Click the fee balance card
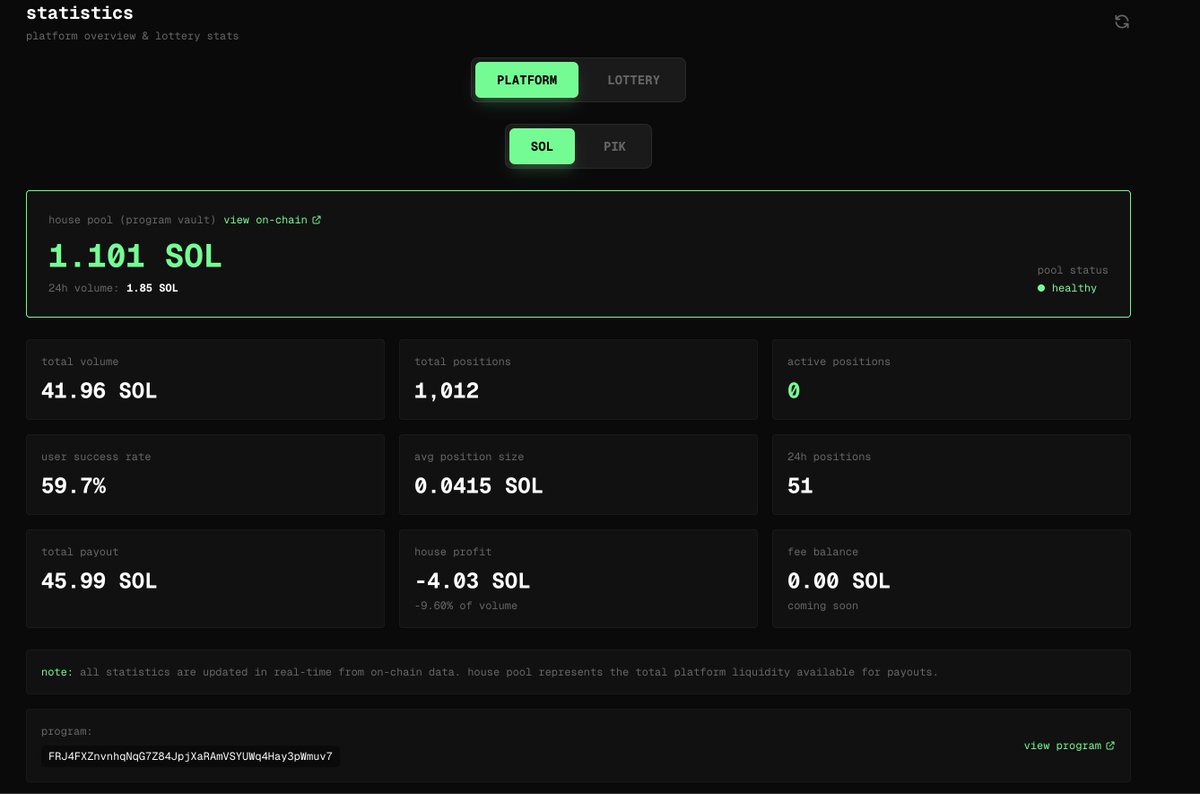This screenshot has height=794, width=1200. pos(951,578)
